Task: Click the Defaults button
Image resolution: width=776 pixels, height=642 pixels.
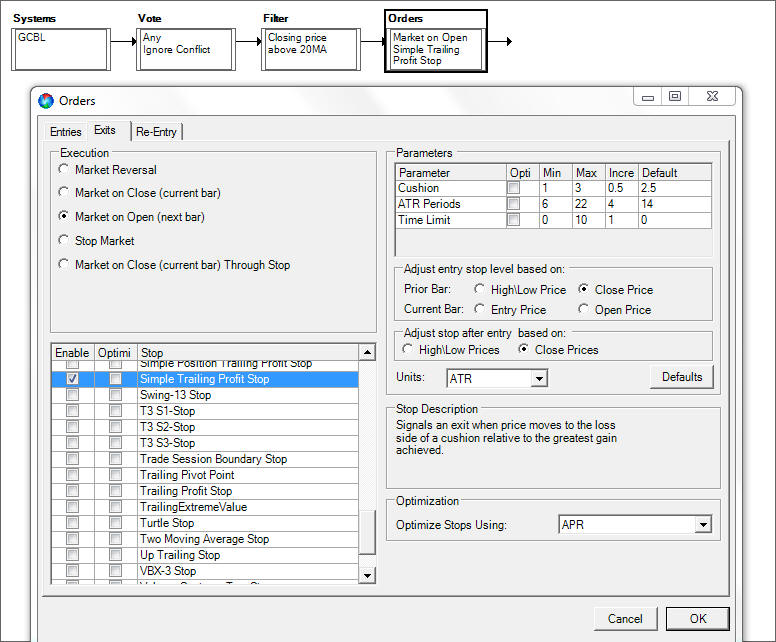Action: [x=681, y=377]
